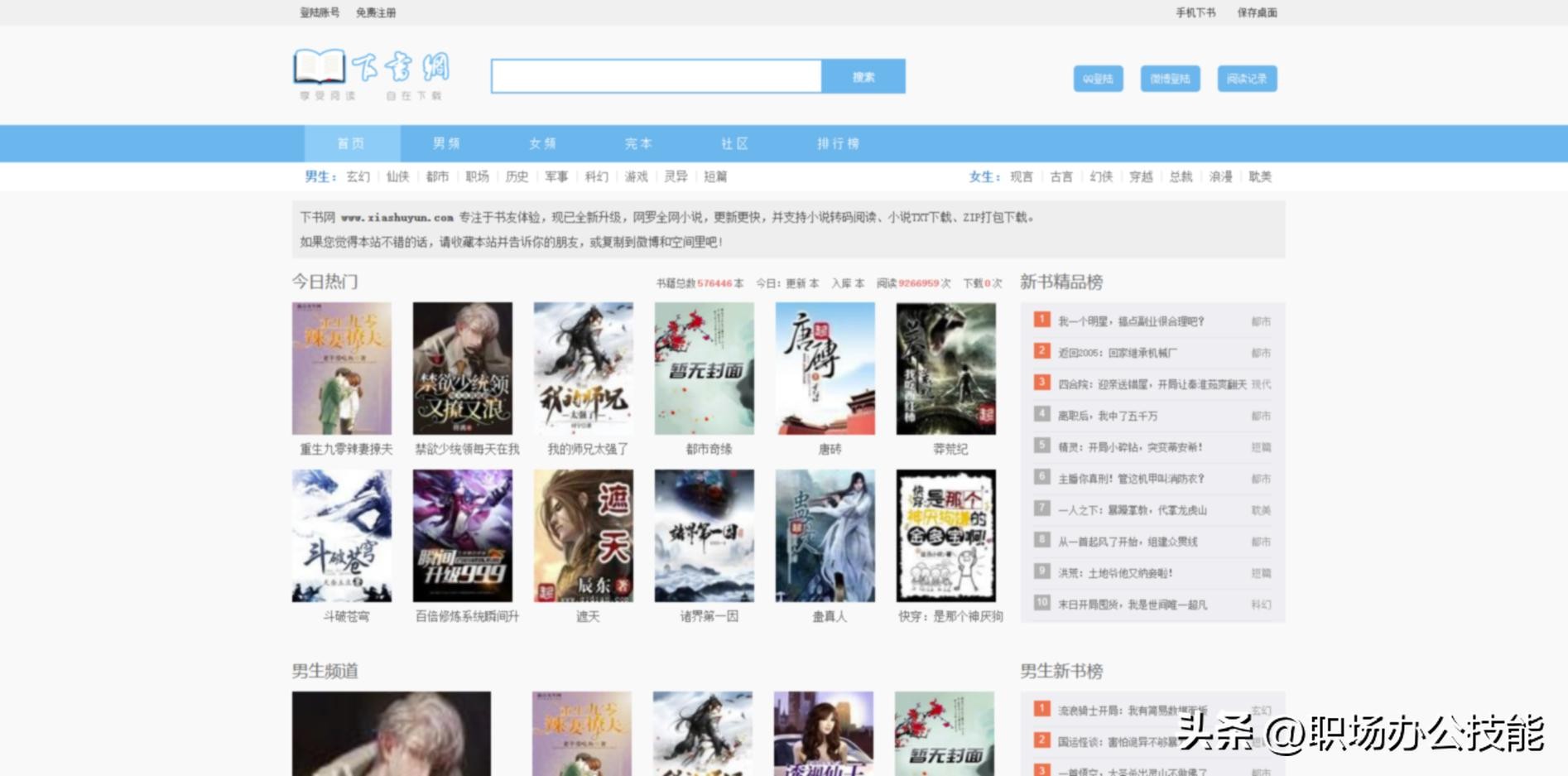1568x776 pixels.
Task: Open the 遮天 book cover thumbnail
Action: point(583,536)
